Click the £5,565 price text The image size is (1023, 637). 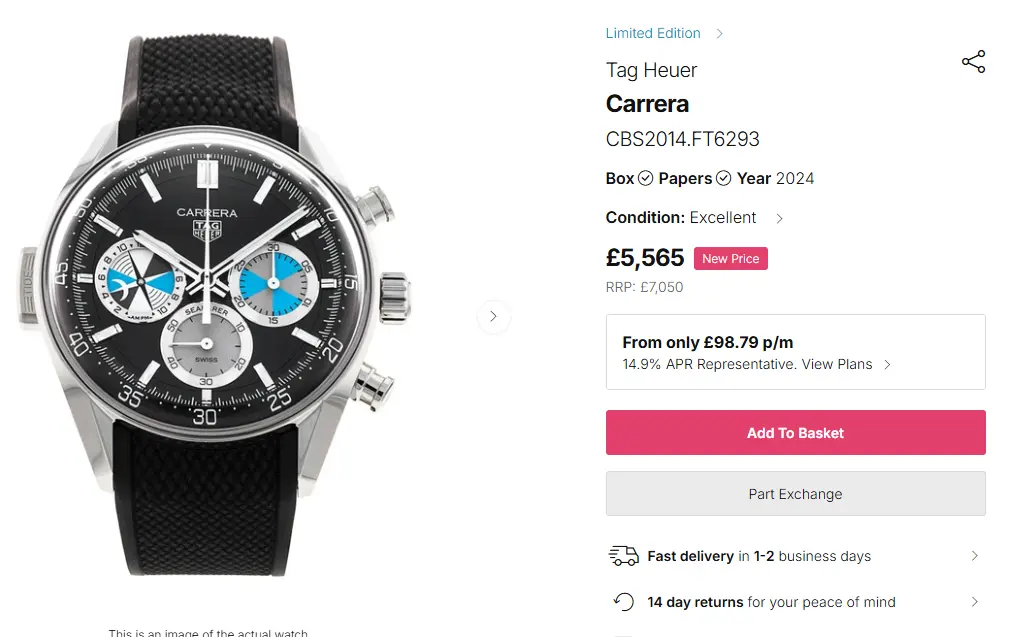tap(645, 258)
